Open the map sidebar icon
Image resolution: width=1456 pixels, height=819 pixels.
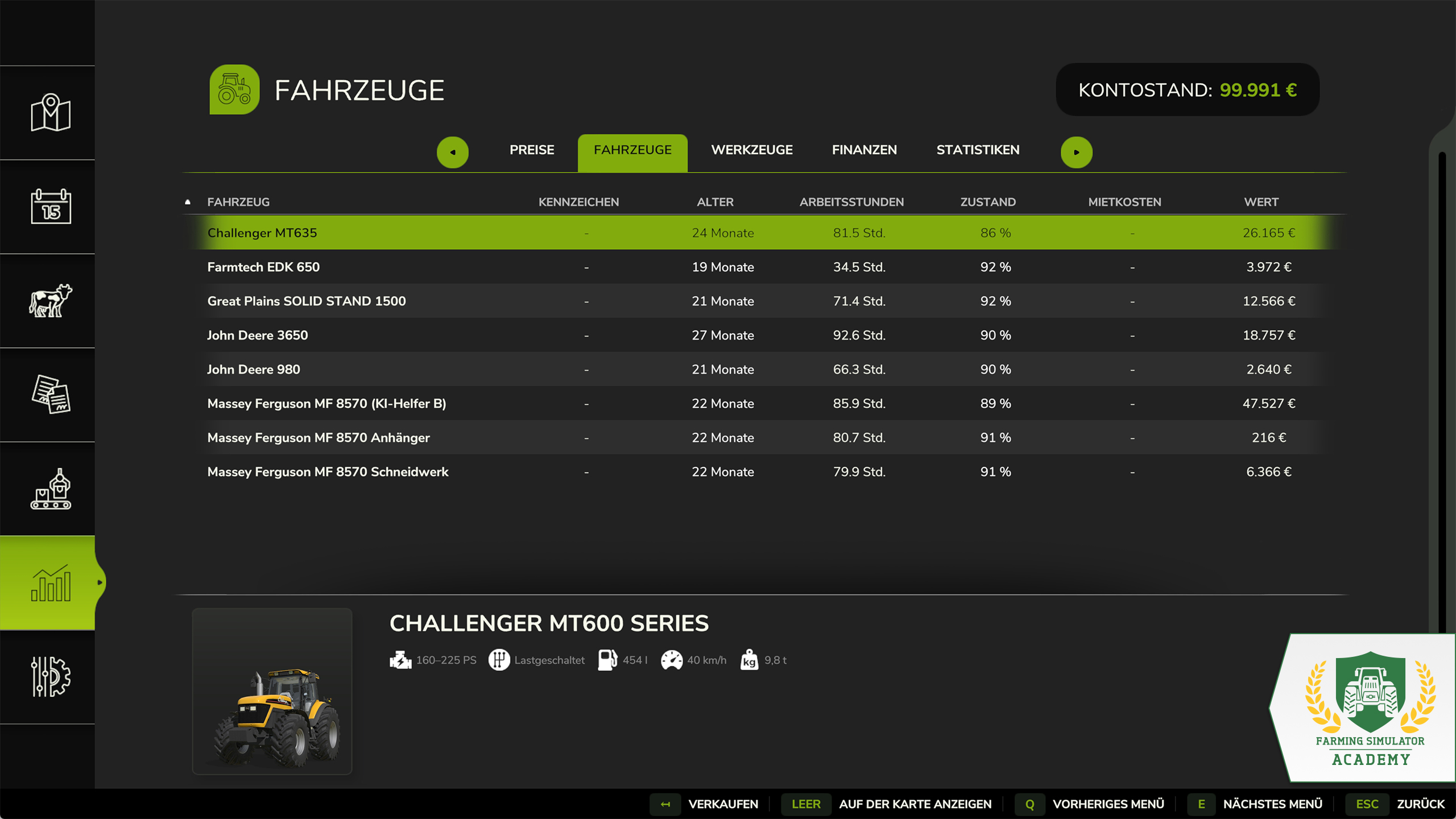(51, 113)
